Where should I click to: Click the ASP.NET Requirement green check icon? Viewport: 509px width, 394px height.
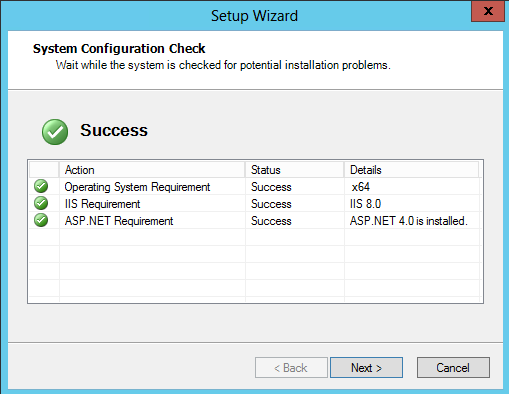click(41, 220)
